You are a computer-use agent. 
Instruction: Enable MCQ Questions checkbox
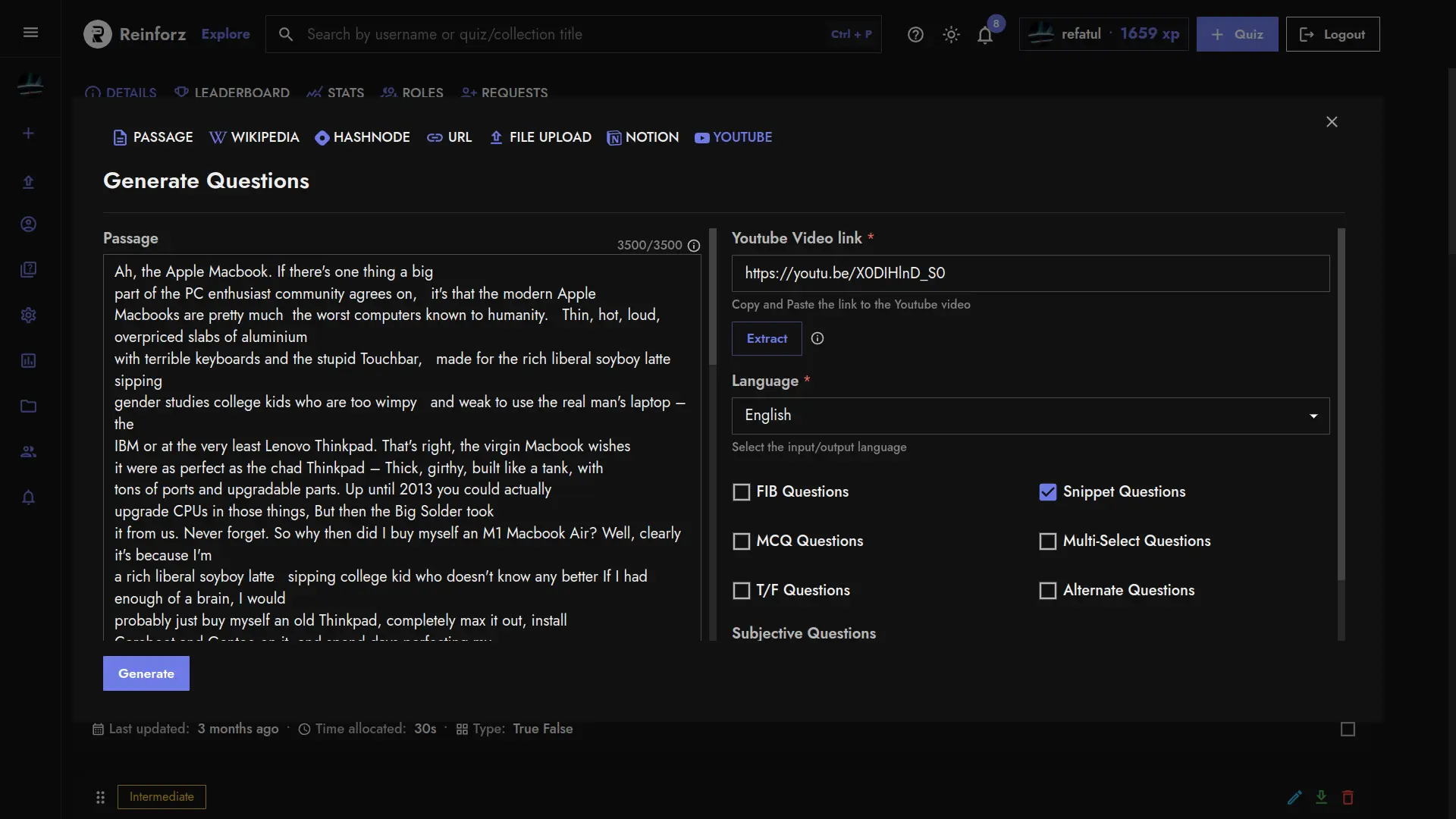click(742, 541)
